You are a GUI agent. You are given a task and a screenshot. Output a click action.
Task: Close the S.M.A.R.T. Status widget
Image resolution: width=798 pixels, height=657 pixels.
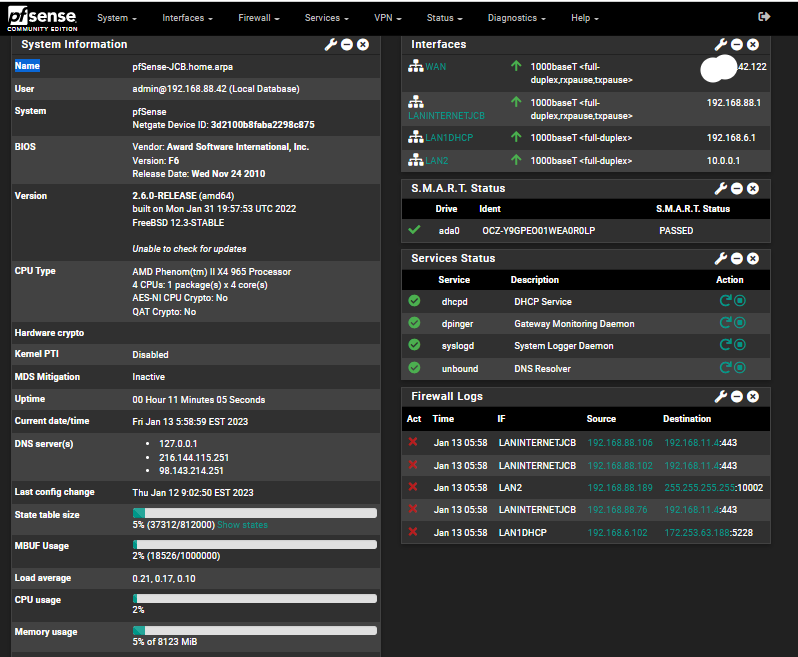click(753, 189)
